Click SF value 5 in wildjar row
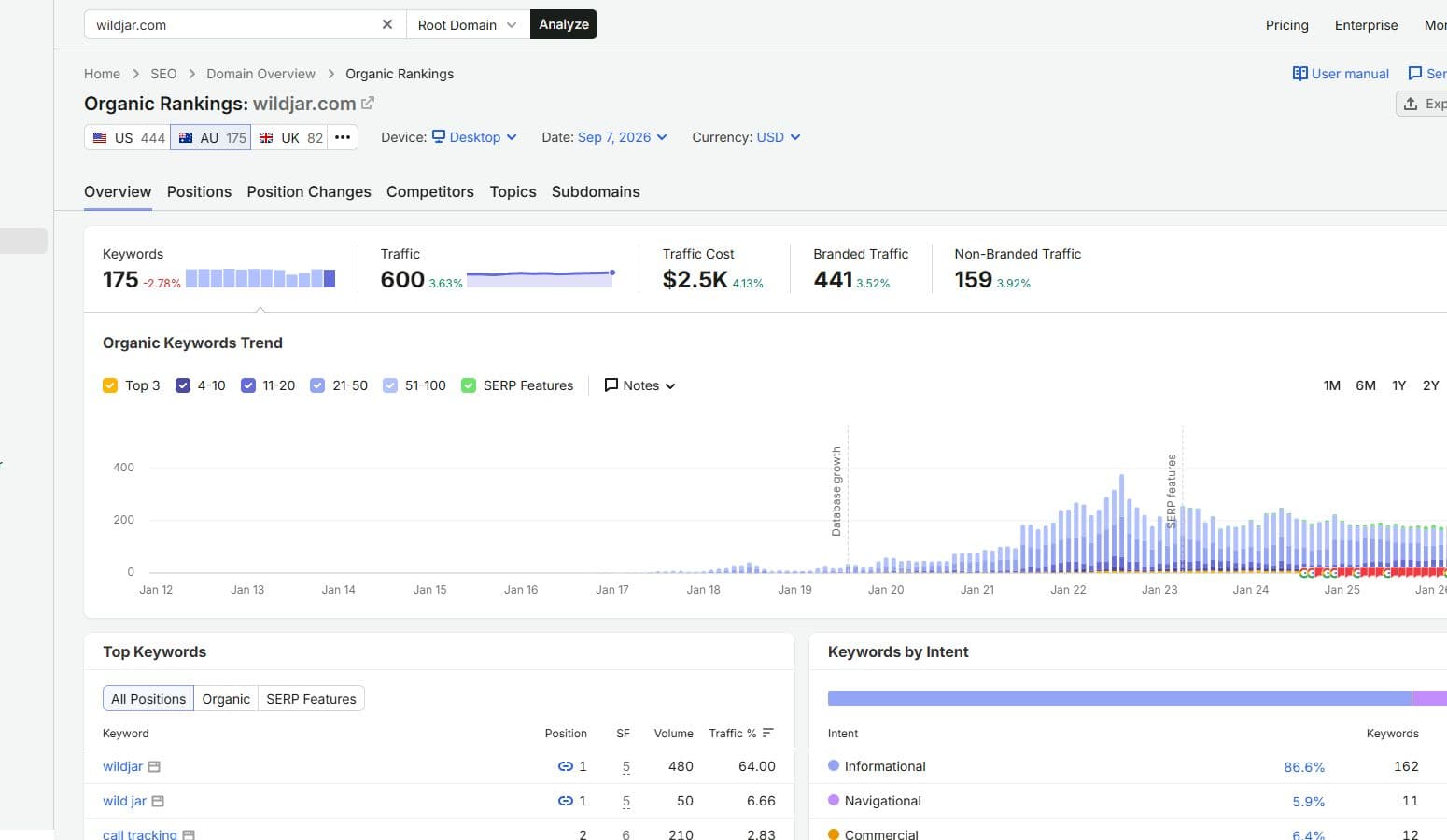The width and height of the screenshot is (1447, 840). click(625, 766)
